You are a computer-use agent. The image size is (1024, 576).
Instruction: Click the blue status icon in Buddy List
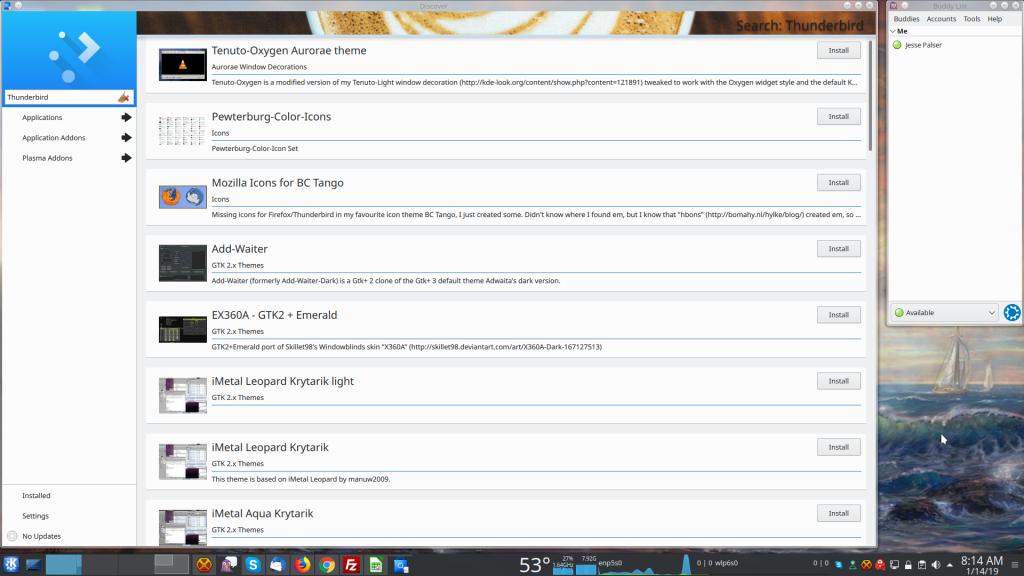(1011, 313)
